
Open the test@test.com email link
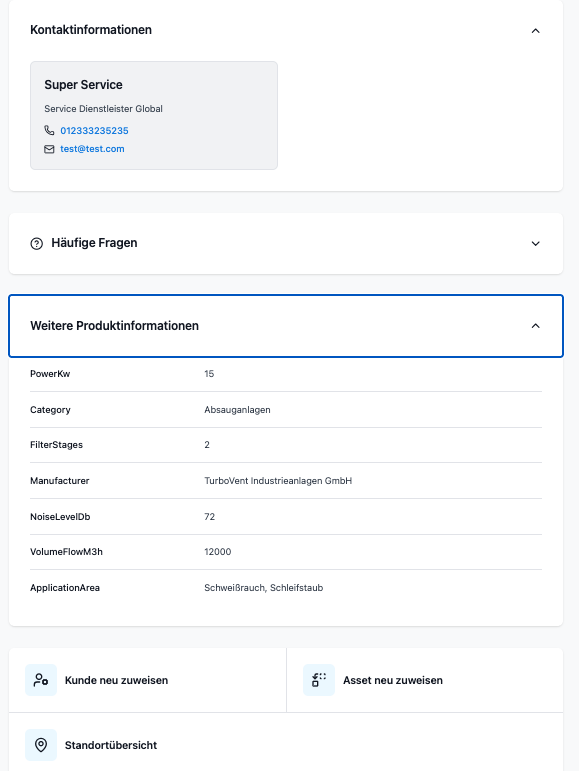[92, 149]
